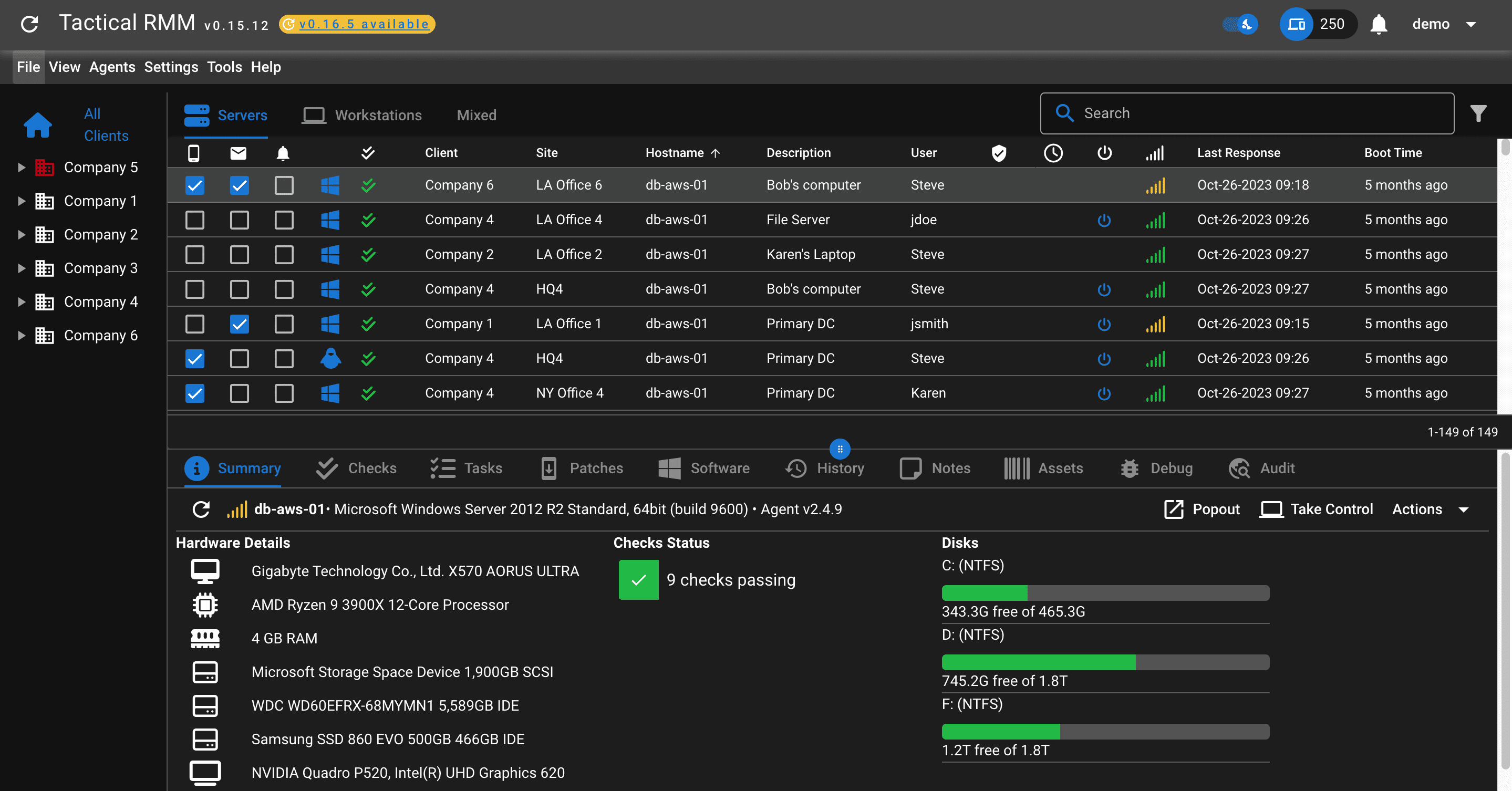Click the shield/antivirus status icon column

pos(999,152)
